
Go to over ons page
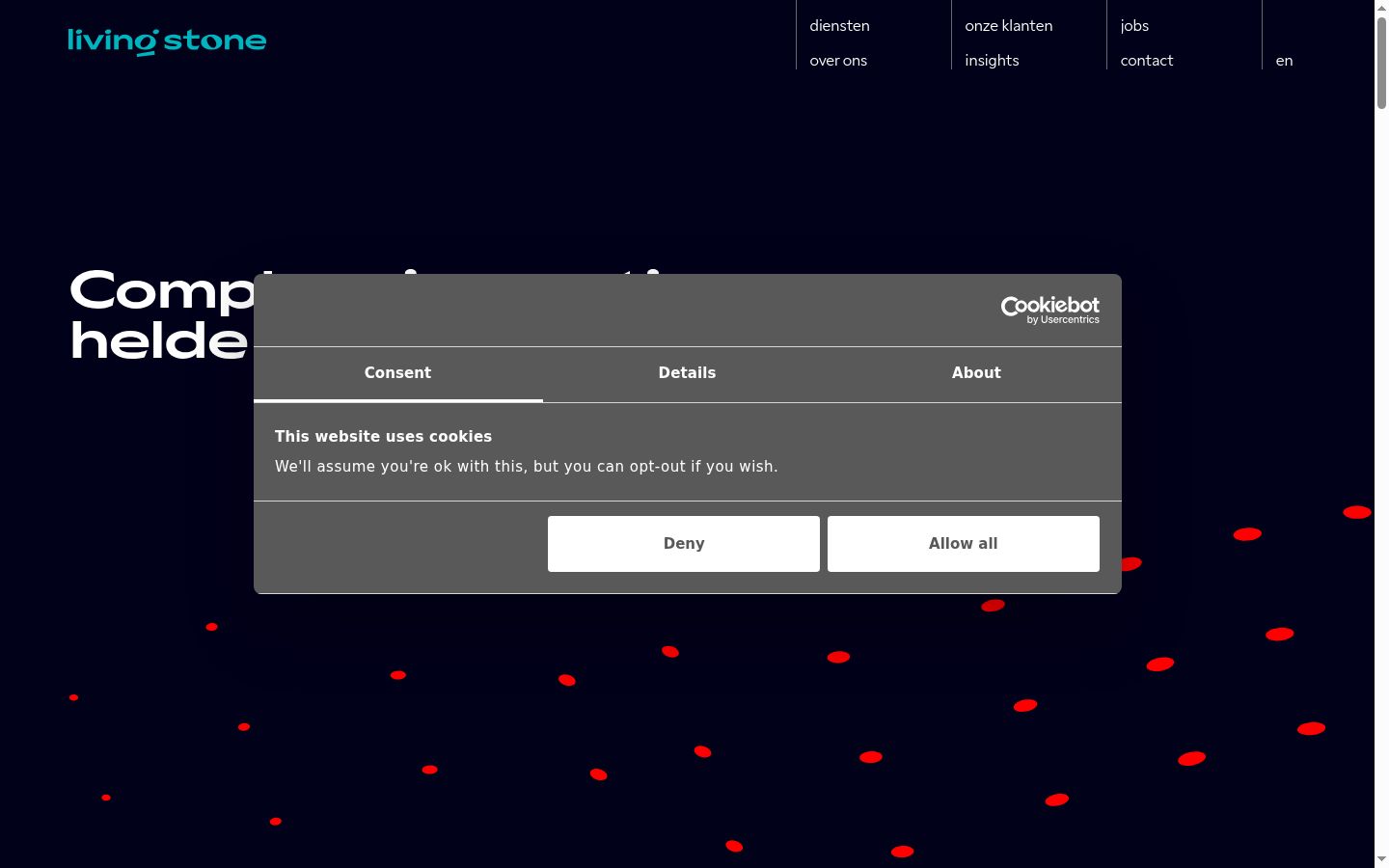838,61
